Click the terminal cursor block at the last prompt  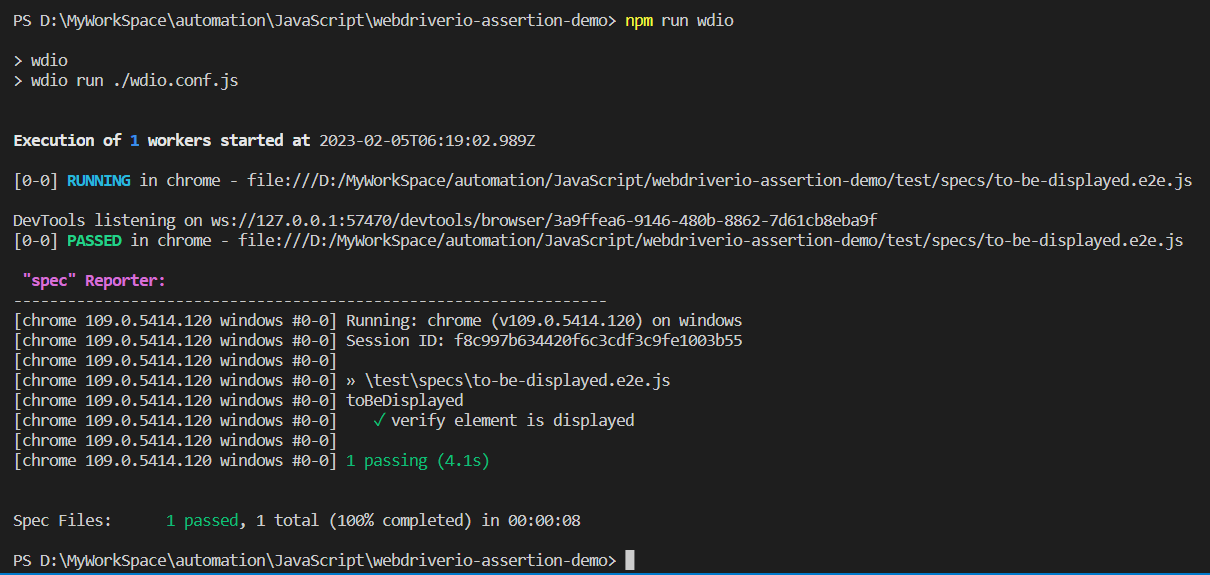pos(630,560)
